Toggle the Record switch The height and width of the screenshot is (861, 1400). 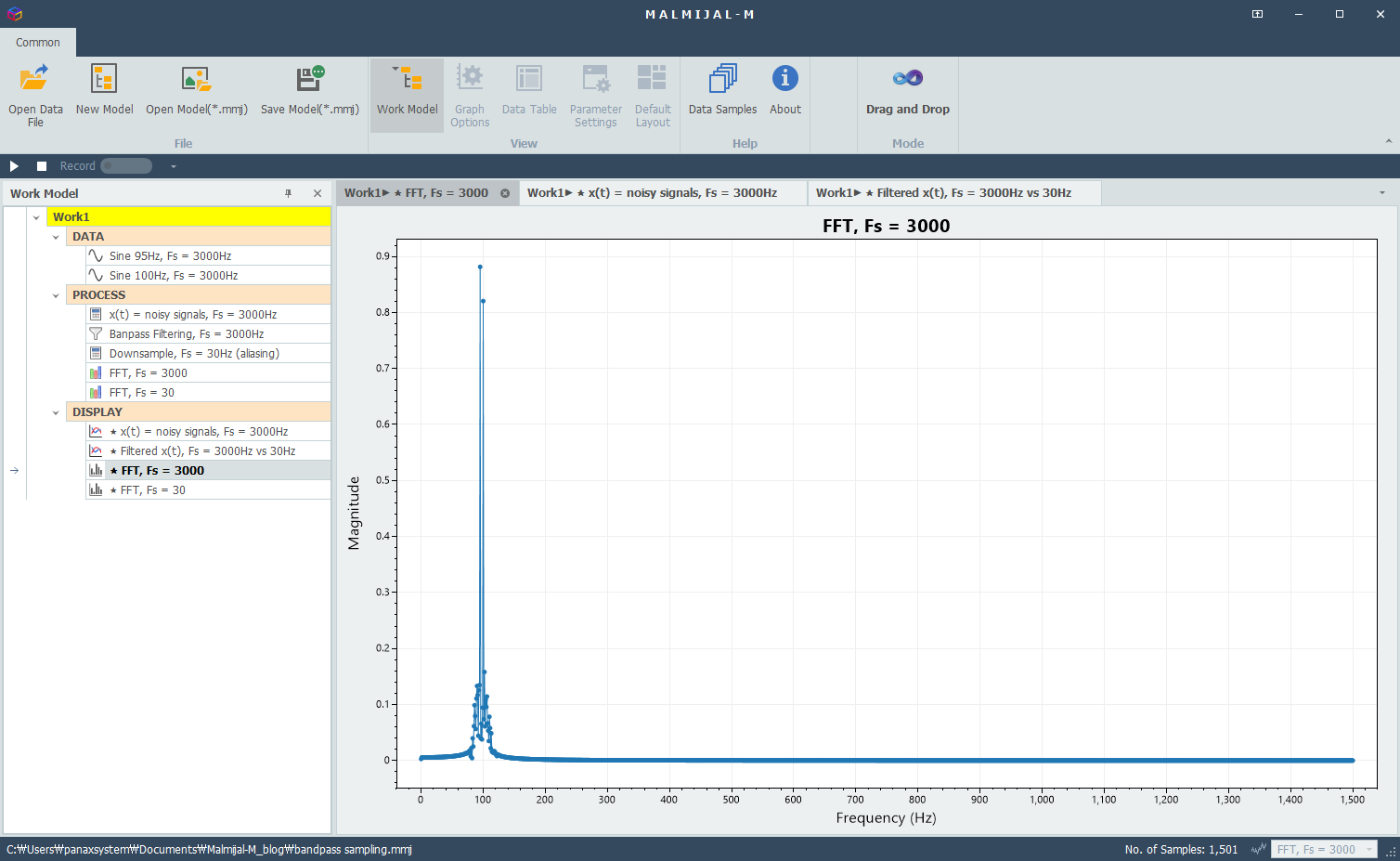coord(126,166)
